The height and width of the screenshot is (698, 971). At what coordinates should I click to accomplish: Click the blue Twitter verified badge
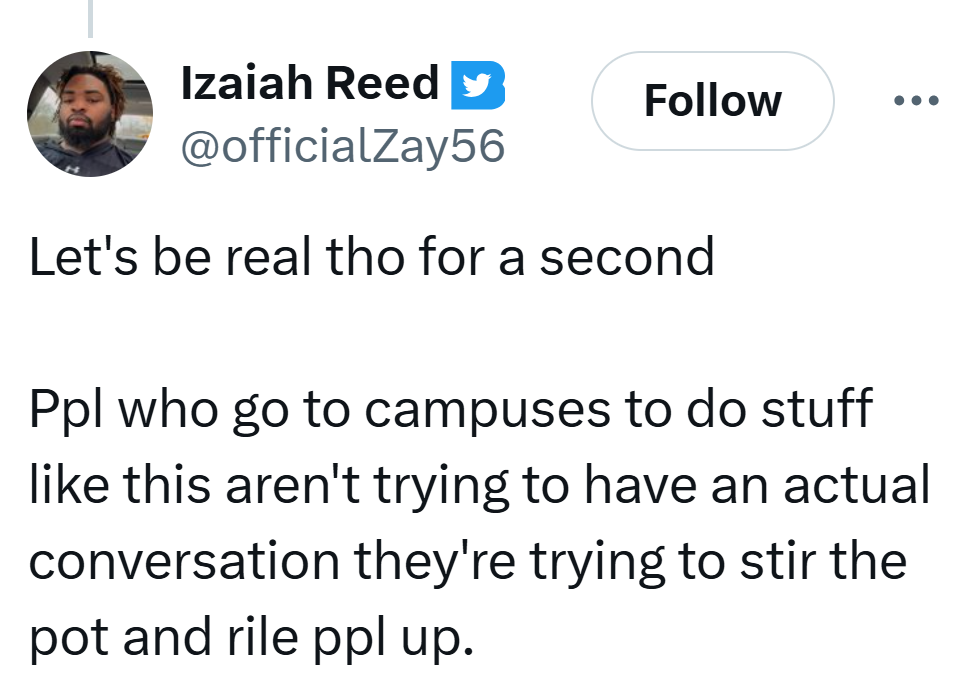479,84
